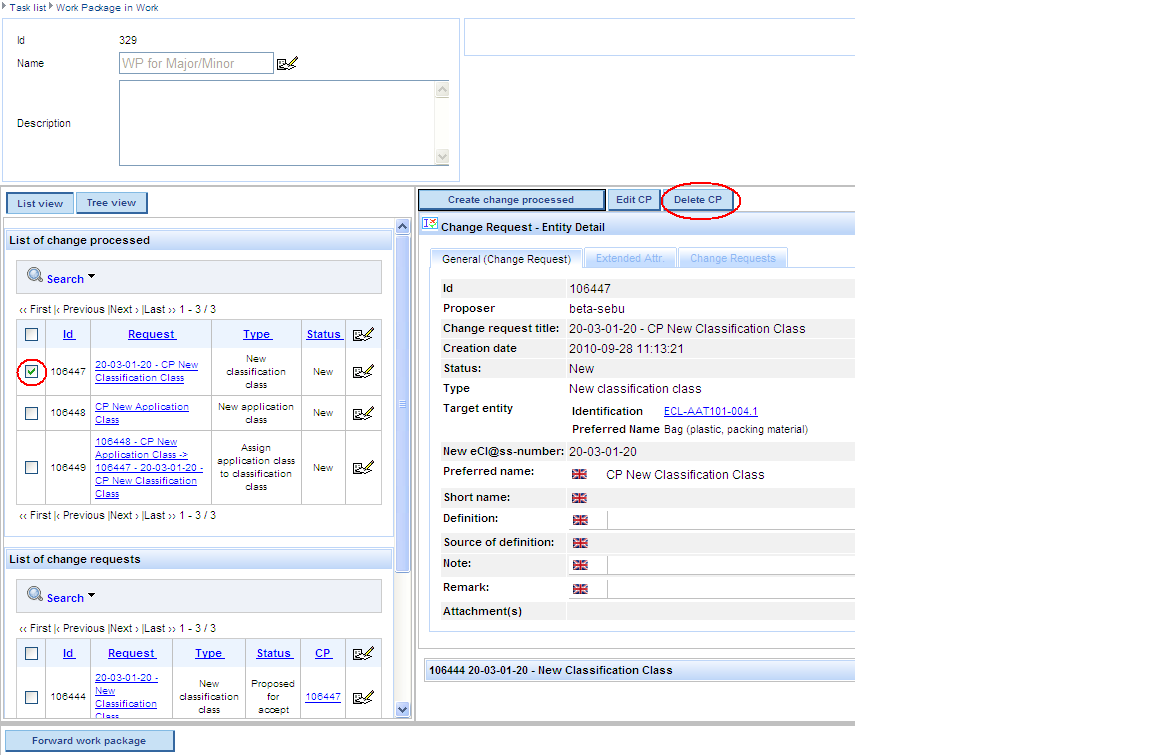Screen dimensions: 1164x755
Task: Click edit icon in row 106448
Action: click(363, 413)
